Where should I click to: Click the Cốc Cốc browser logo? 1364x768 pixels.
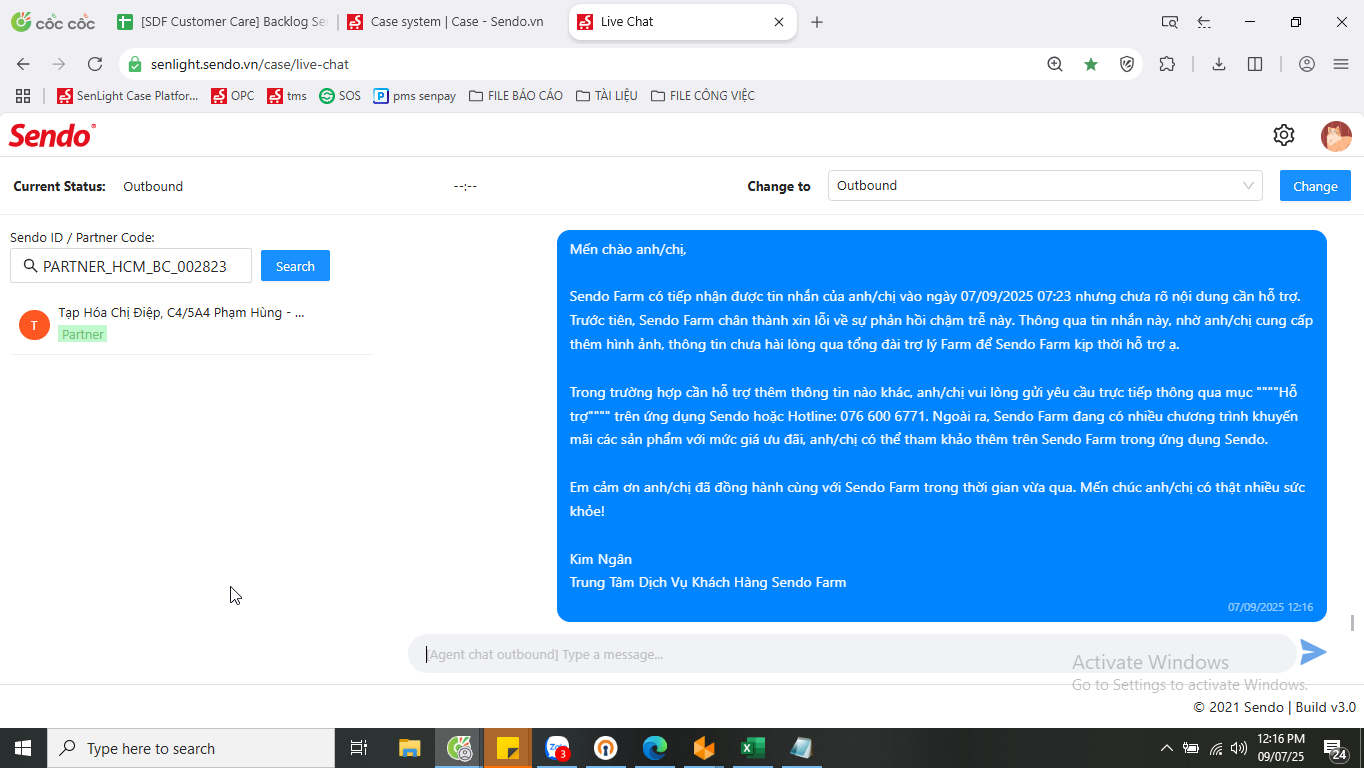(53, 22)
